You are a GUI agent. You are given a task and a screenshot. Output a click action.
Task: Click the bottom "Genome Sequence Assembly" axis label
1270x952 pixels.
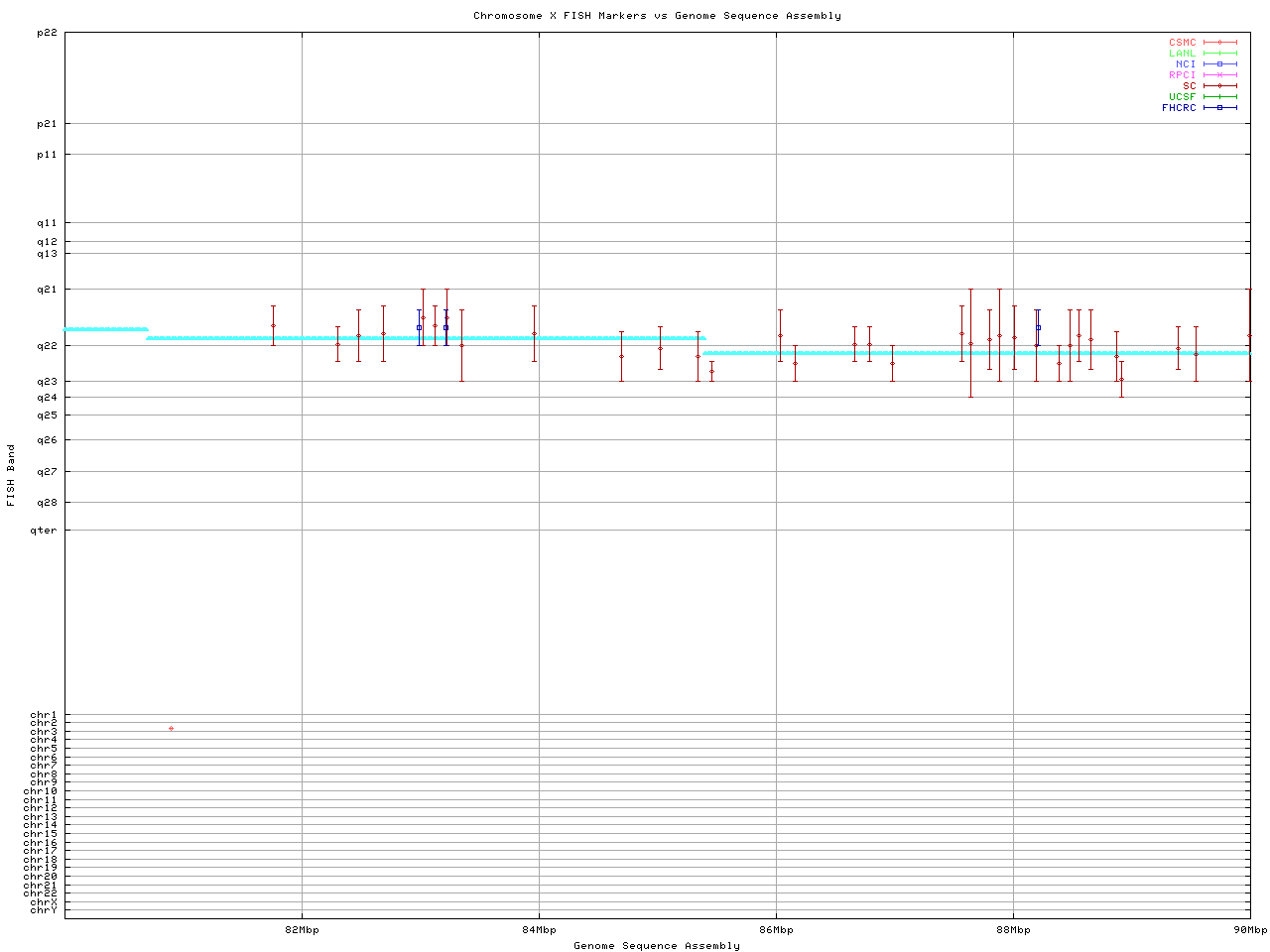pyautogui.click(x=657, y=946)
